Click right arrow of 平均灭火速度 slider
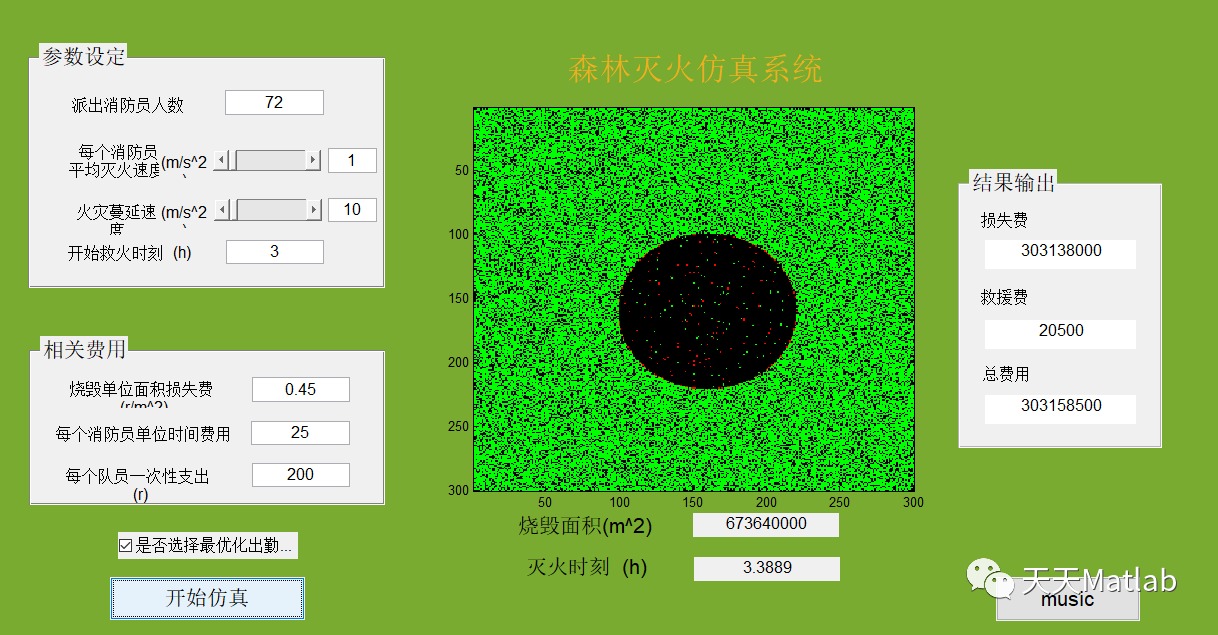 tap(313, 160)
